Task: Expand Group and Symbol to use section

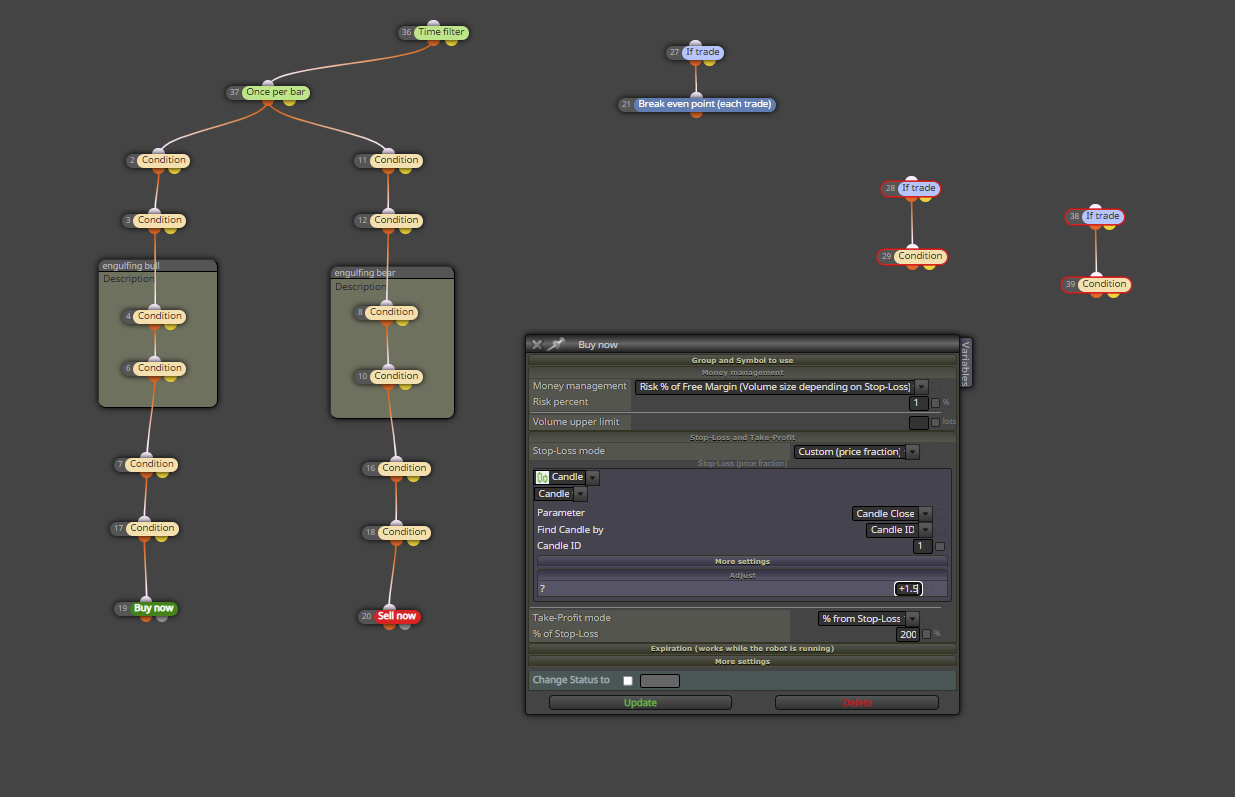Action: (742, 360)
